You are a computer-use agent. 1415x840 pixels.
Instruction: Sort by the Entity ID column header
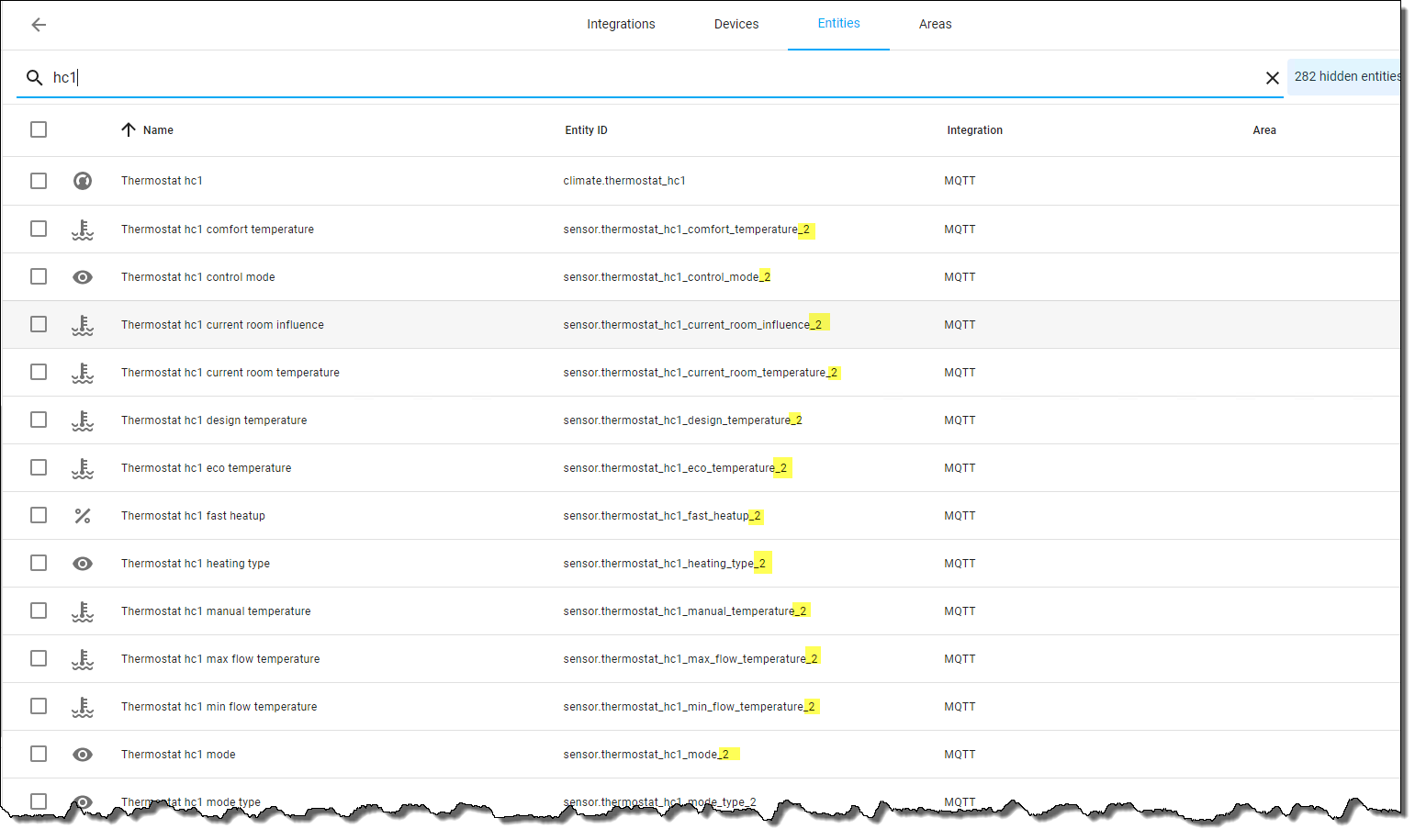tap(586, 129)
